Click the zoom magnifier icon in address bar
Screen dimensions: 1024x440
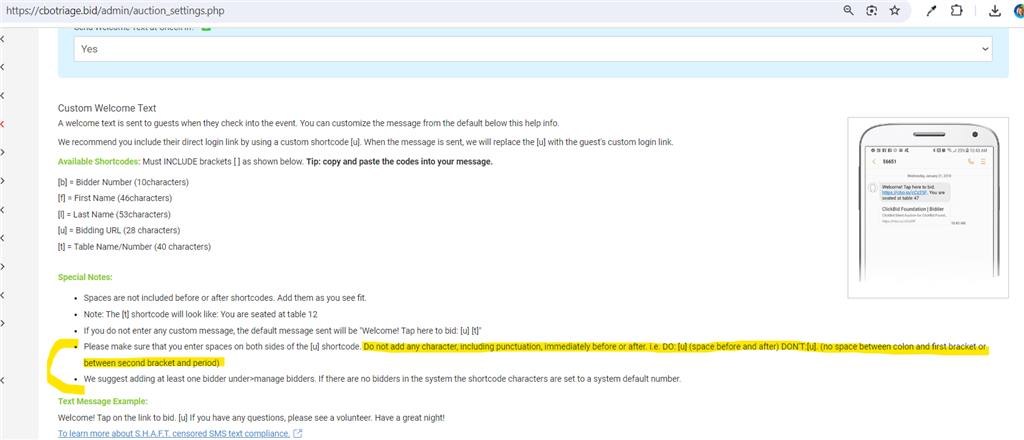coord(848,10)
